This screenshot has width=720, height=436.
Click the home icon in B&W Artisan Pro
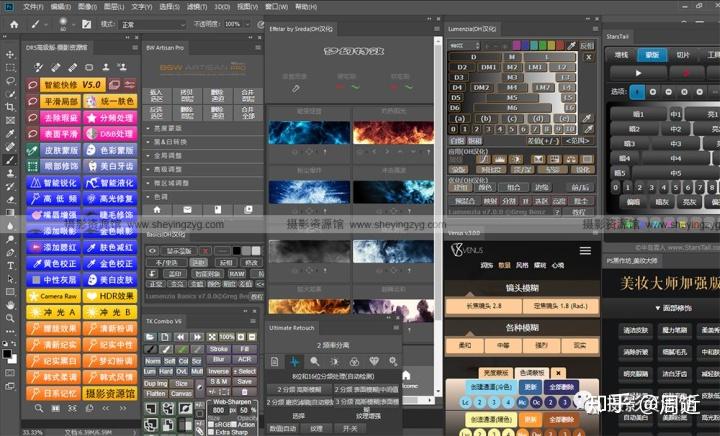coord(157,210)
